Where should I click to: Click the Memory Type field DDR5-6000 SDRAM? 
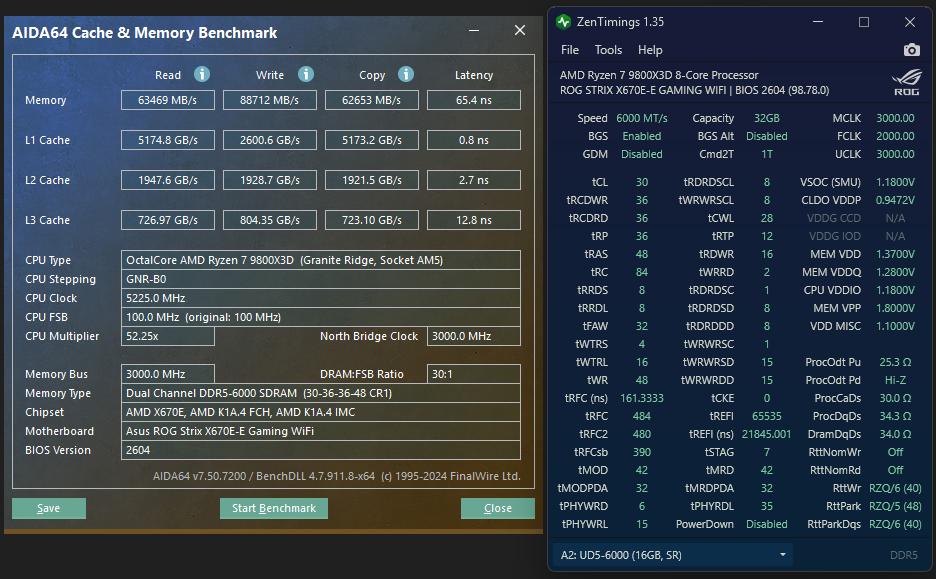321,393
